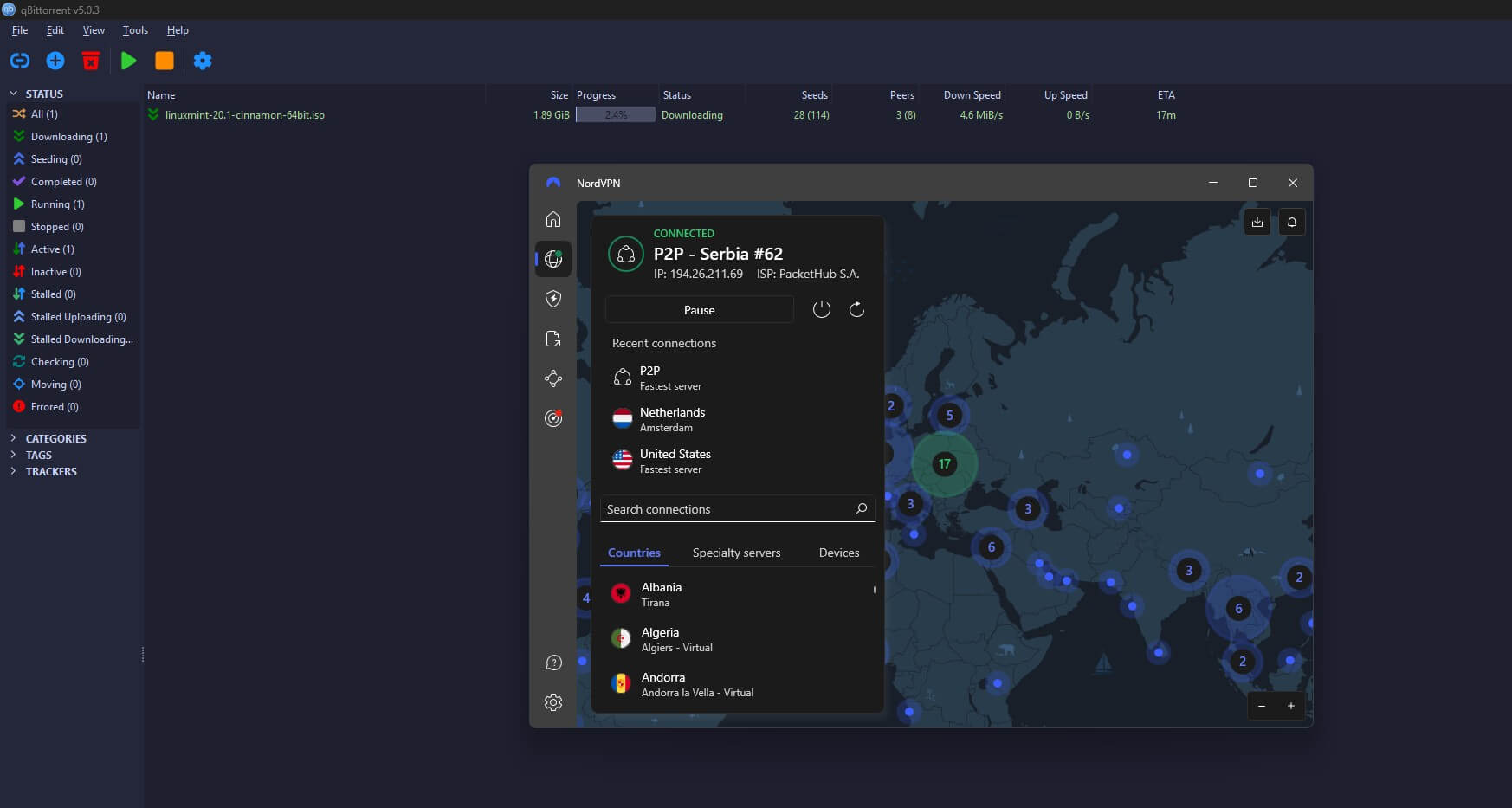Switch to Devices tab
1512x808 pixels.
[x=839, y=553]
